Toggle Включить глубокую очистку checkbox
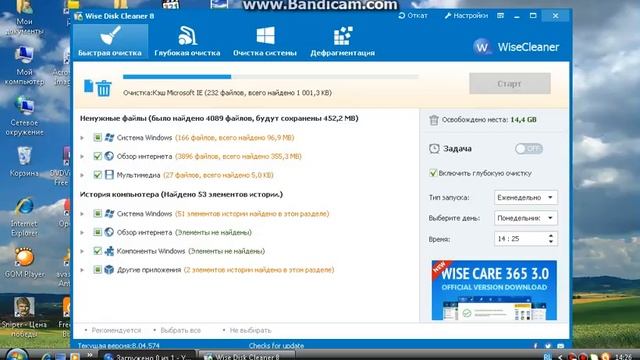Image resolution: width=640 pixels, height=360 pixels. pyautogui.click(x=433, y=173)
